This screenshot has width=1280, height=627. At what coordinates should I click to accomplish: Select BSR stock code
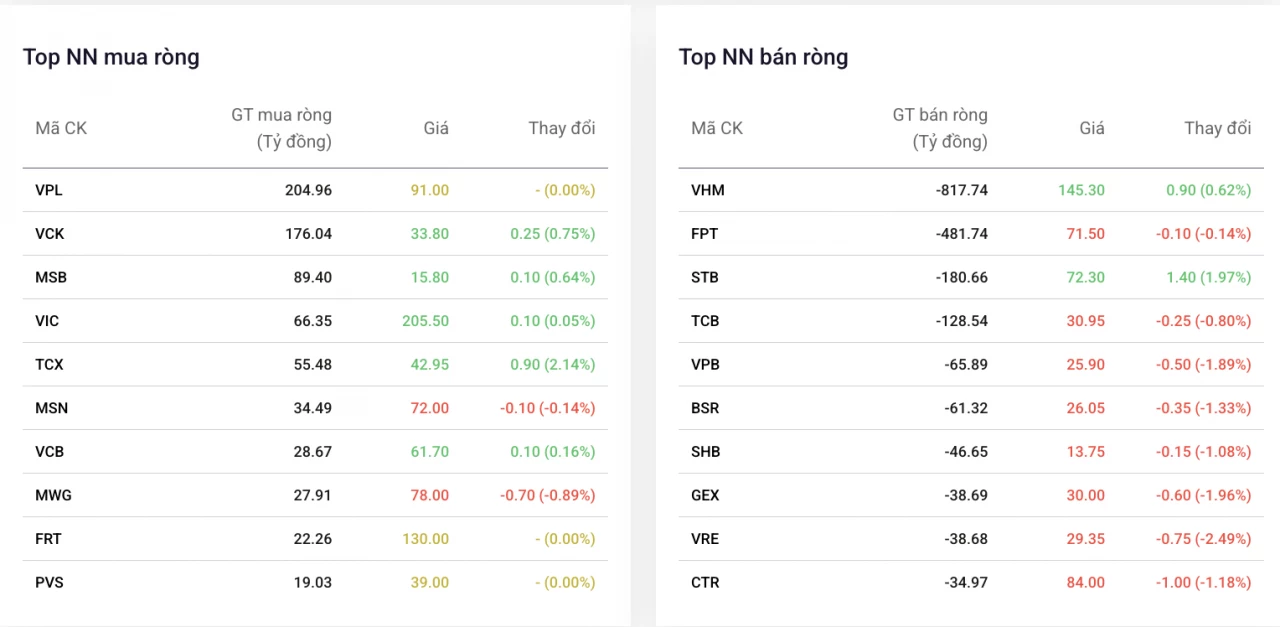pos(705,408)
